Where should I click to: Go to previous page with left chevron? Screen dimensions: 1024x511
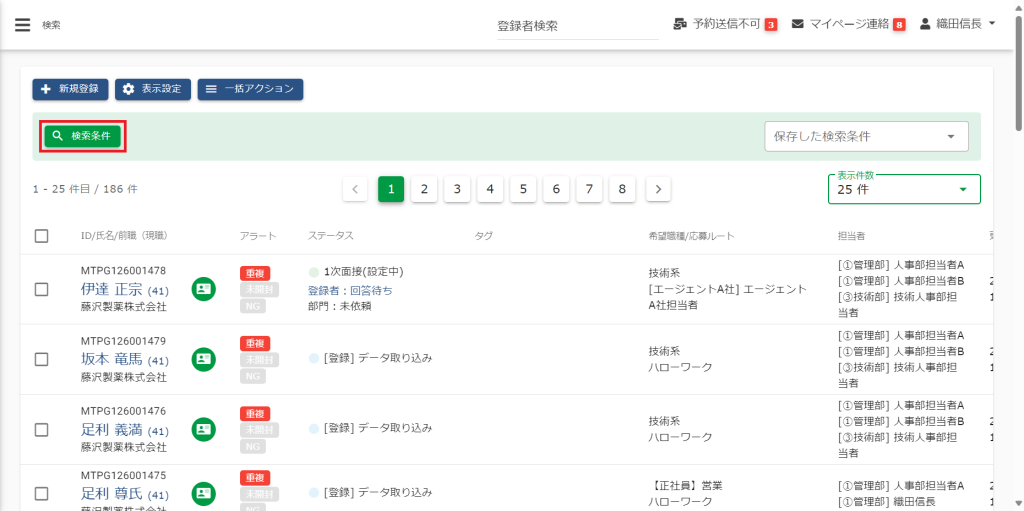pyautogui.click(x=355, y=189)
